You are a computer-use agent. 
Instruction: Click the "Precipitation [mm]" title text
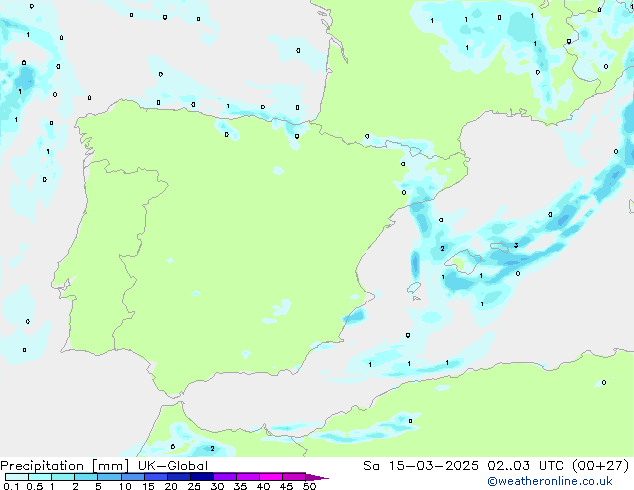point(65,466)
